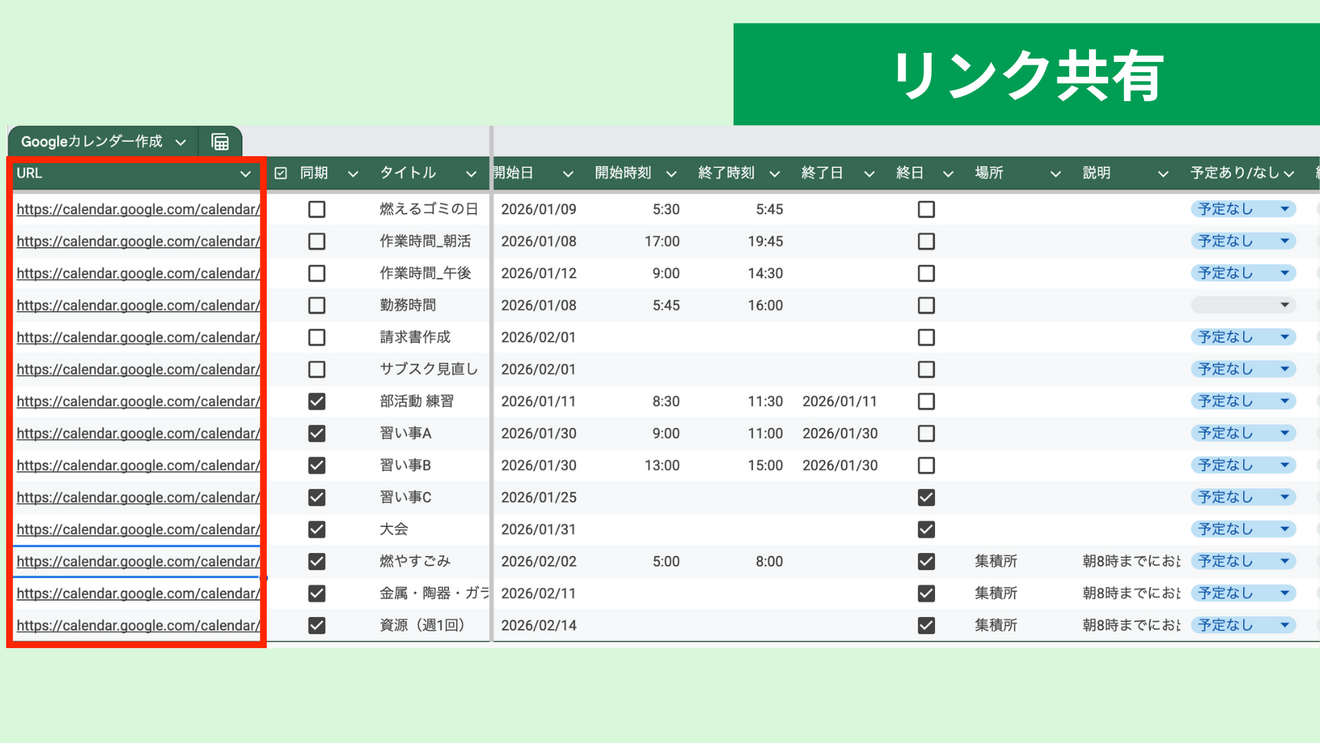
Task: Enable 同期 for the 勤務時間 row
Action: coord(317,305)
